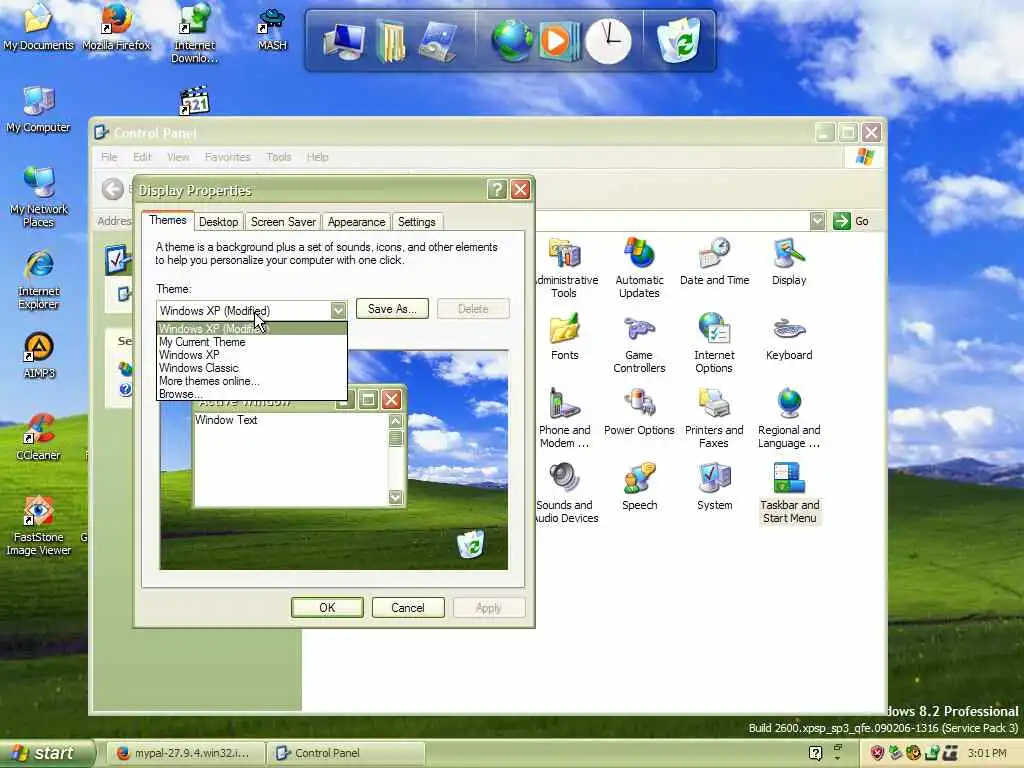Select More themes online... option

[x=252, y=381]
